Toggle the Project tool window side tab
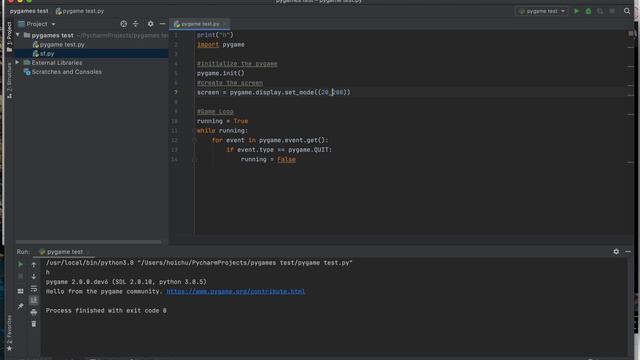The image size is (640, 360). [x=9, y=37]
